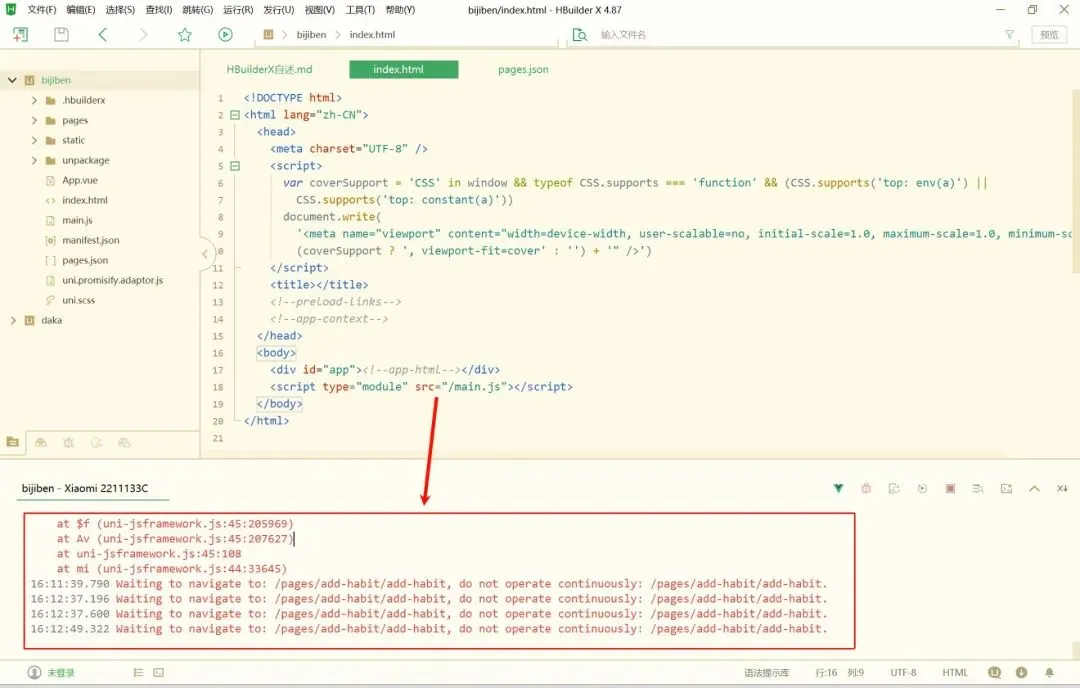Click index.html in the breadcrumb path

coord(372,34)
